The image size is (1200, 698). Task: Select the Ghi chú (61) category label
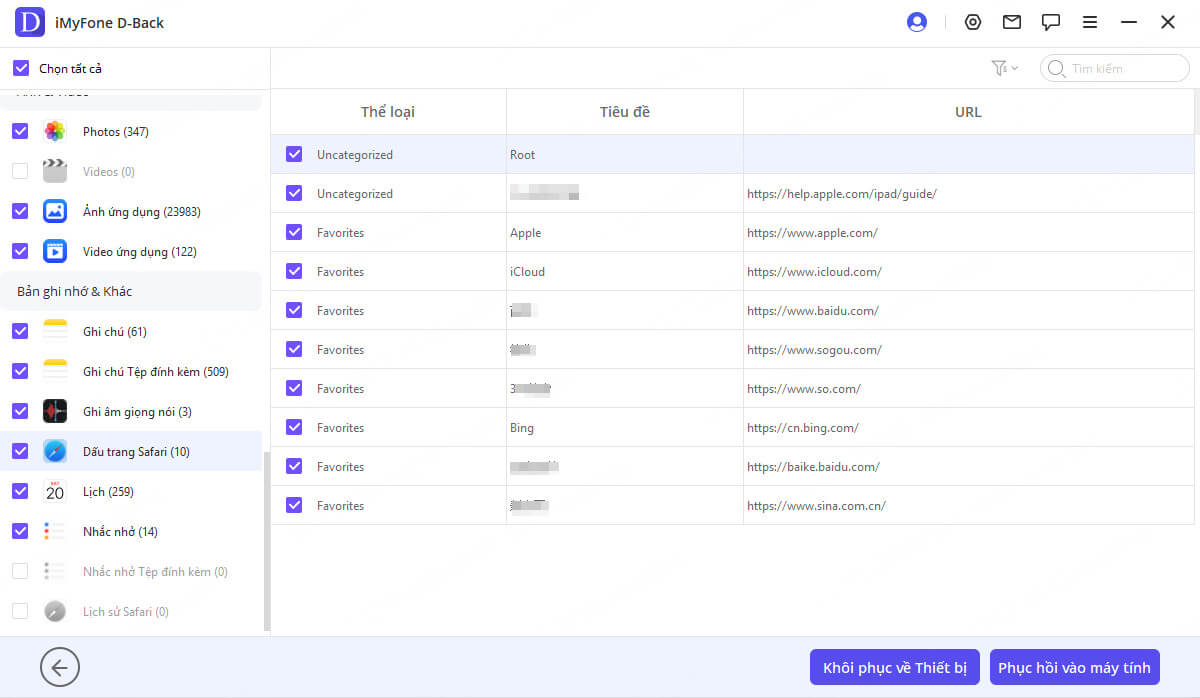(x=115, y=332)
